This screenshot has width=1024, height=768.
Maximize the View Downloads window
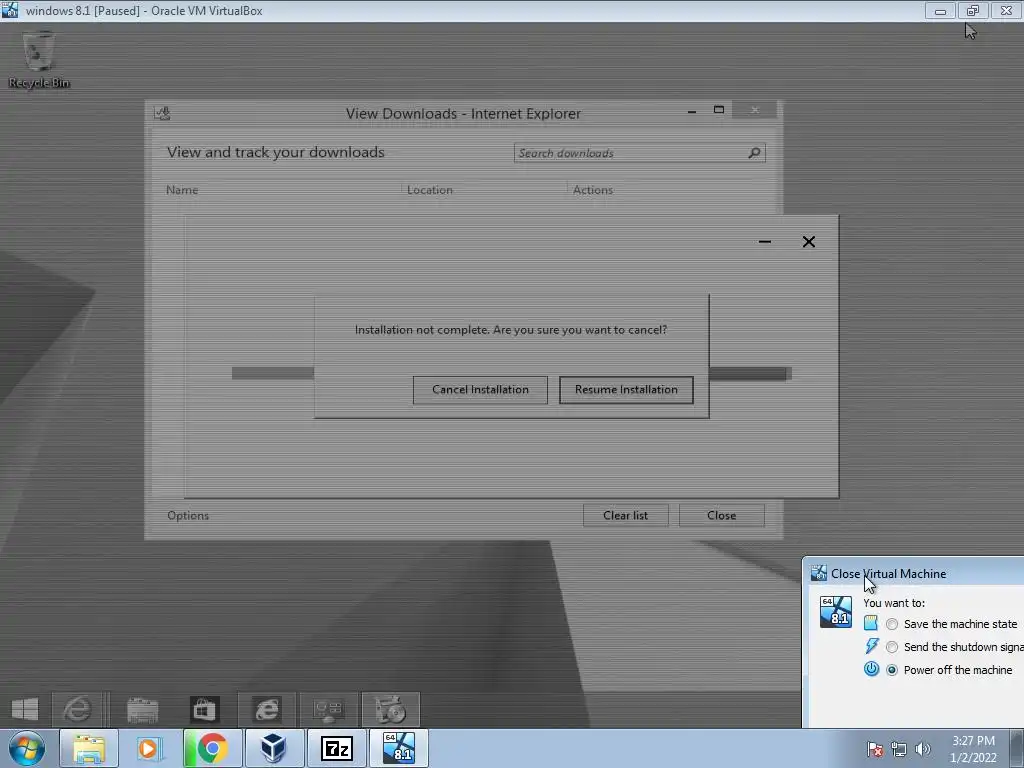point(719,110)
